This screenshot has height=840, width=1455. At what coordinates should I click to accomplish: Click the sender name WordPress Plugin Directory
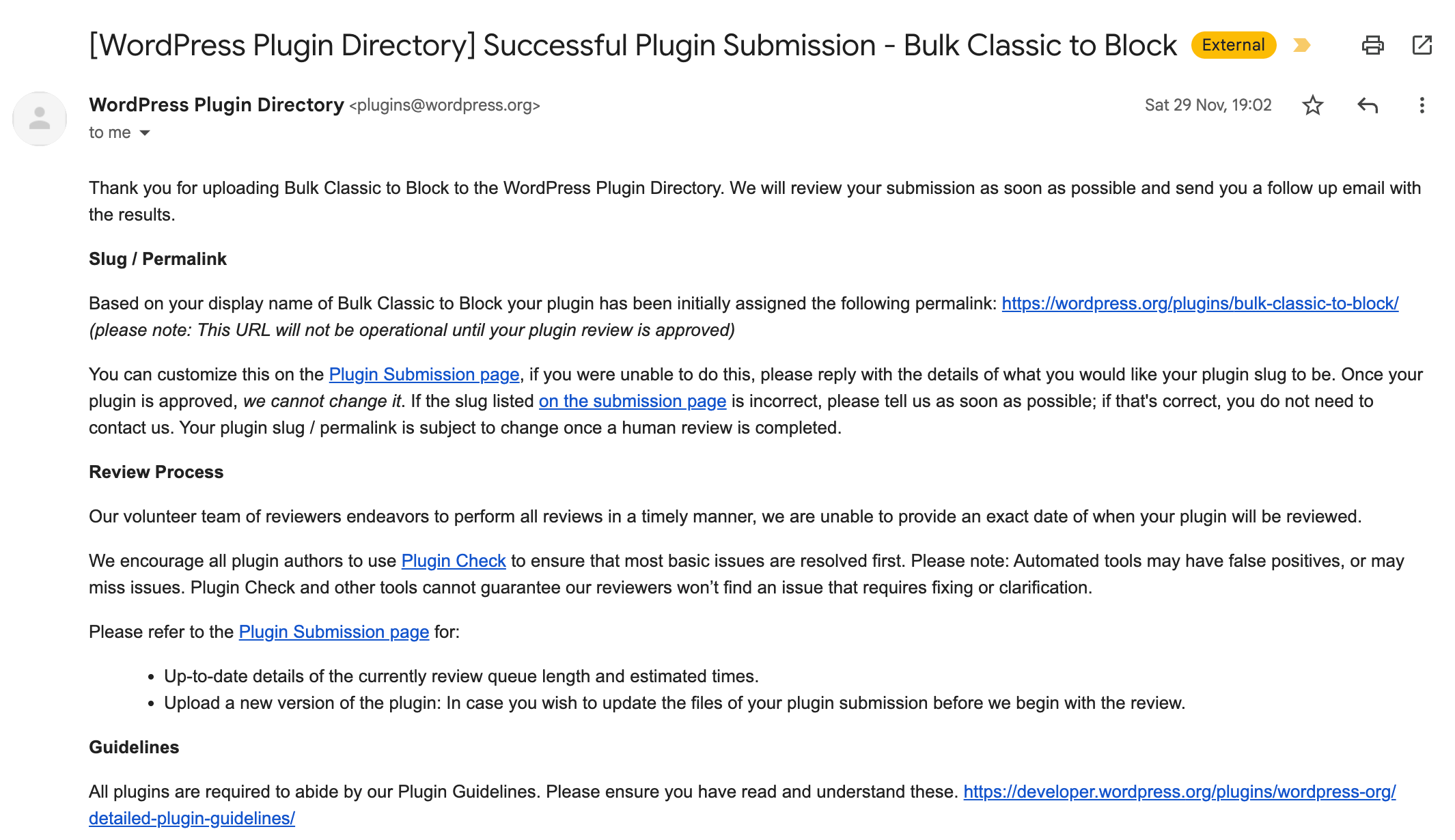[x=215, y=104]
